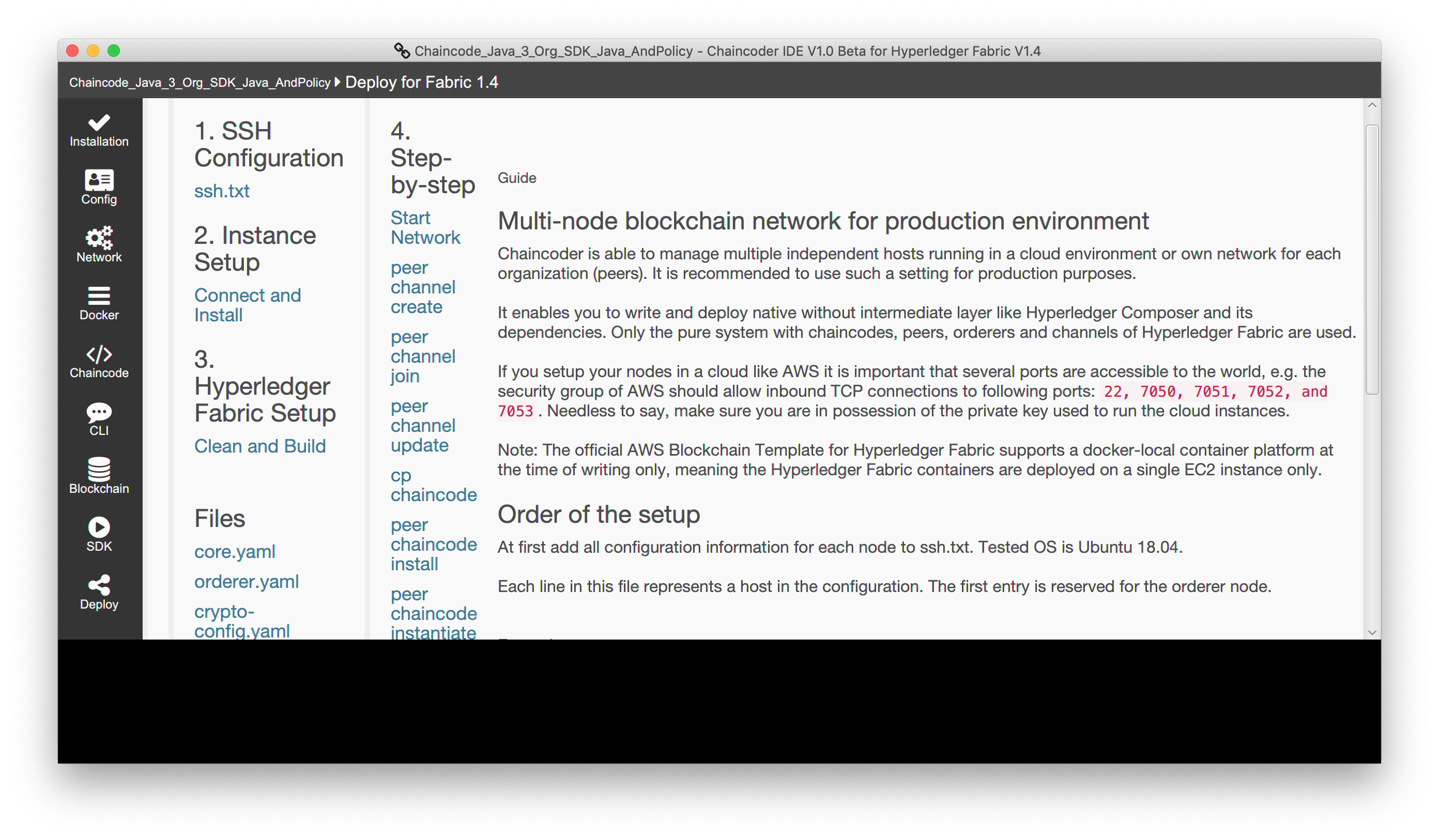Open the Docker stacked-bars sidebar icon
Screen dimensions: 1439x840
[x=99, y=296]
